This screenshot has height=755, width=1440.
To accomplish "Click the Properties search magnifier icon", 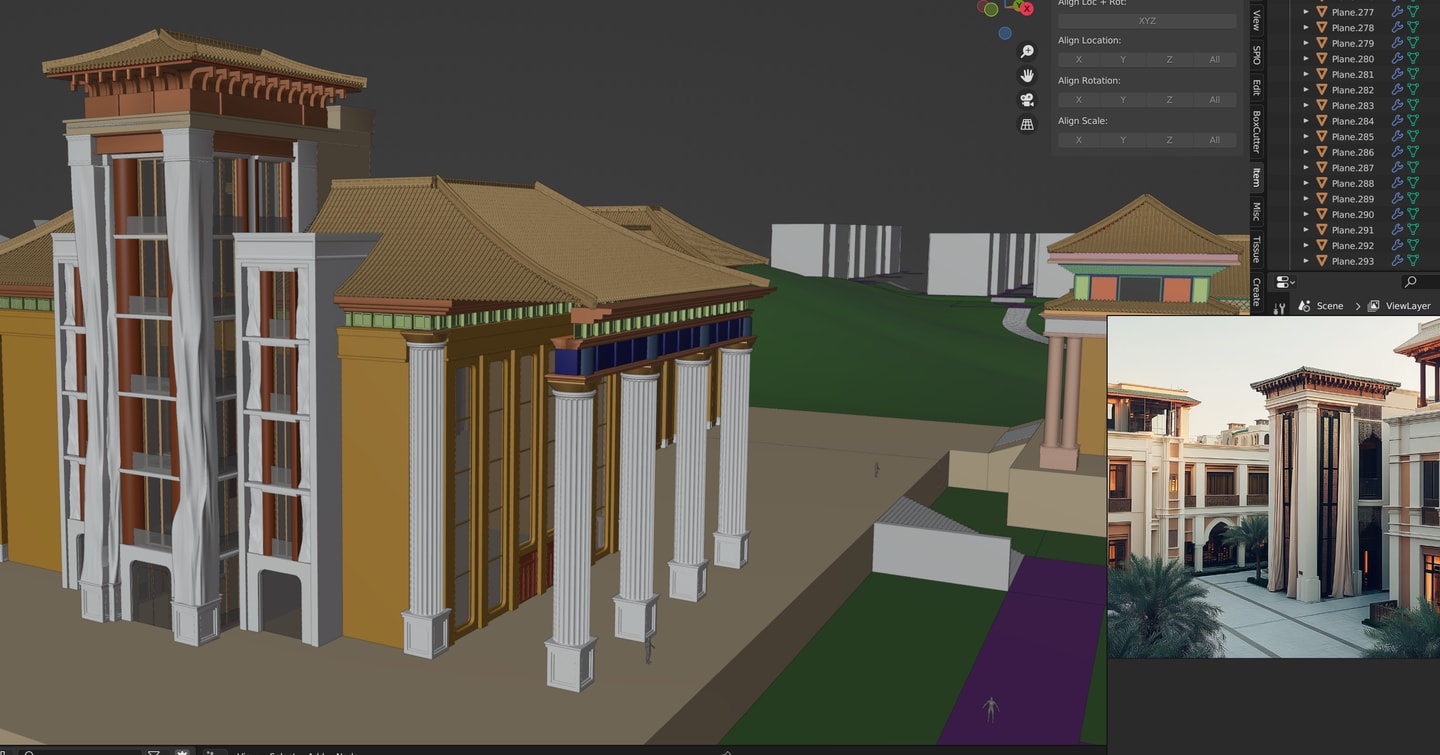I will (x=1410, y=283).
